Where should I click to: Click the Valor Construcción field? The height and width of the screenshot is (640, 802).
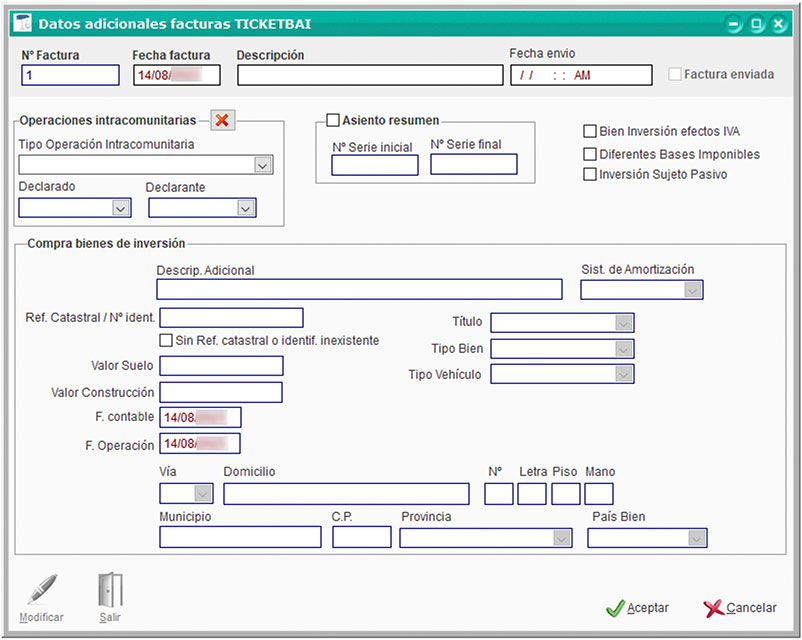coord(221,392)
